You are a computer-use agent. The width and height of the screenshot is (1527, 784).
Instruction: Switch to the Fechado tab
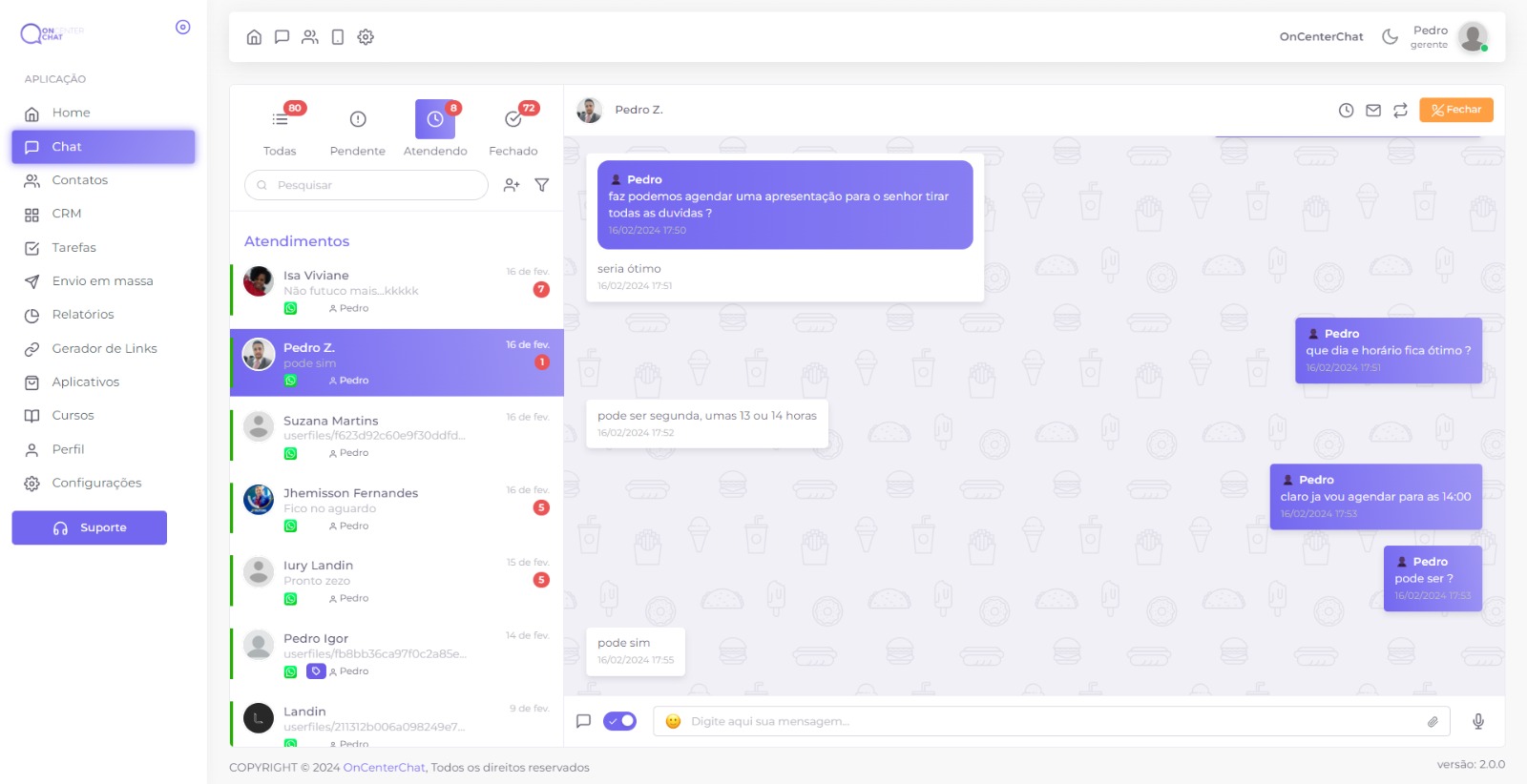pyautogui.click(x=513, y=130)
